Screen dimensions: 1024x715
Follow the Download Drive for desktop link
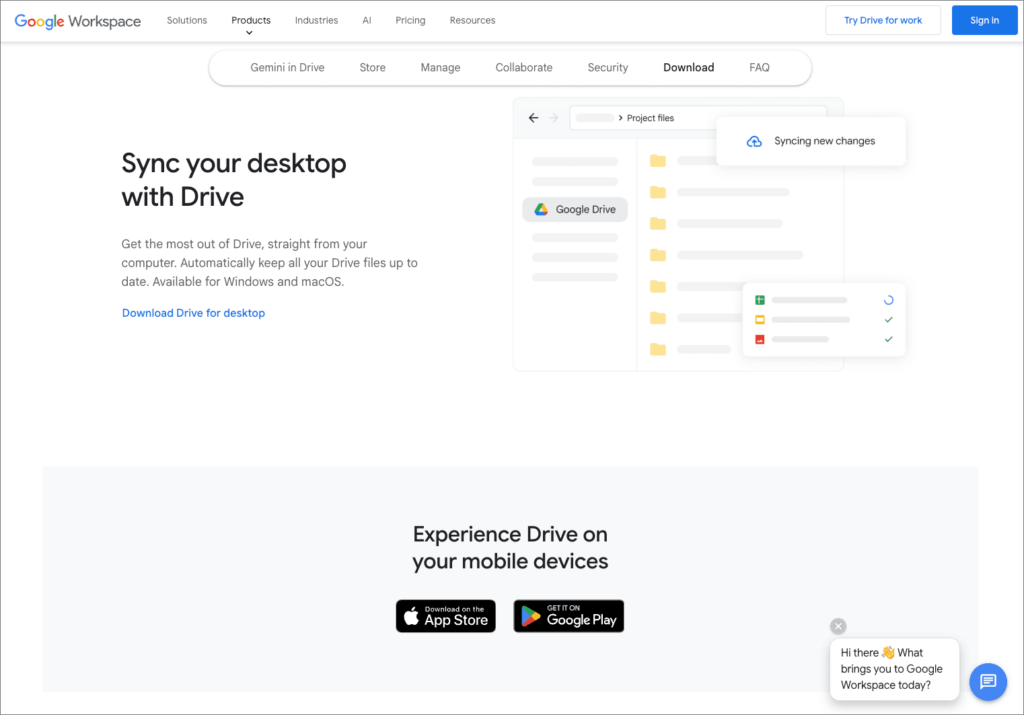[193, 313]
